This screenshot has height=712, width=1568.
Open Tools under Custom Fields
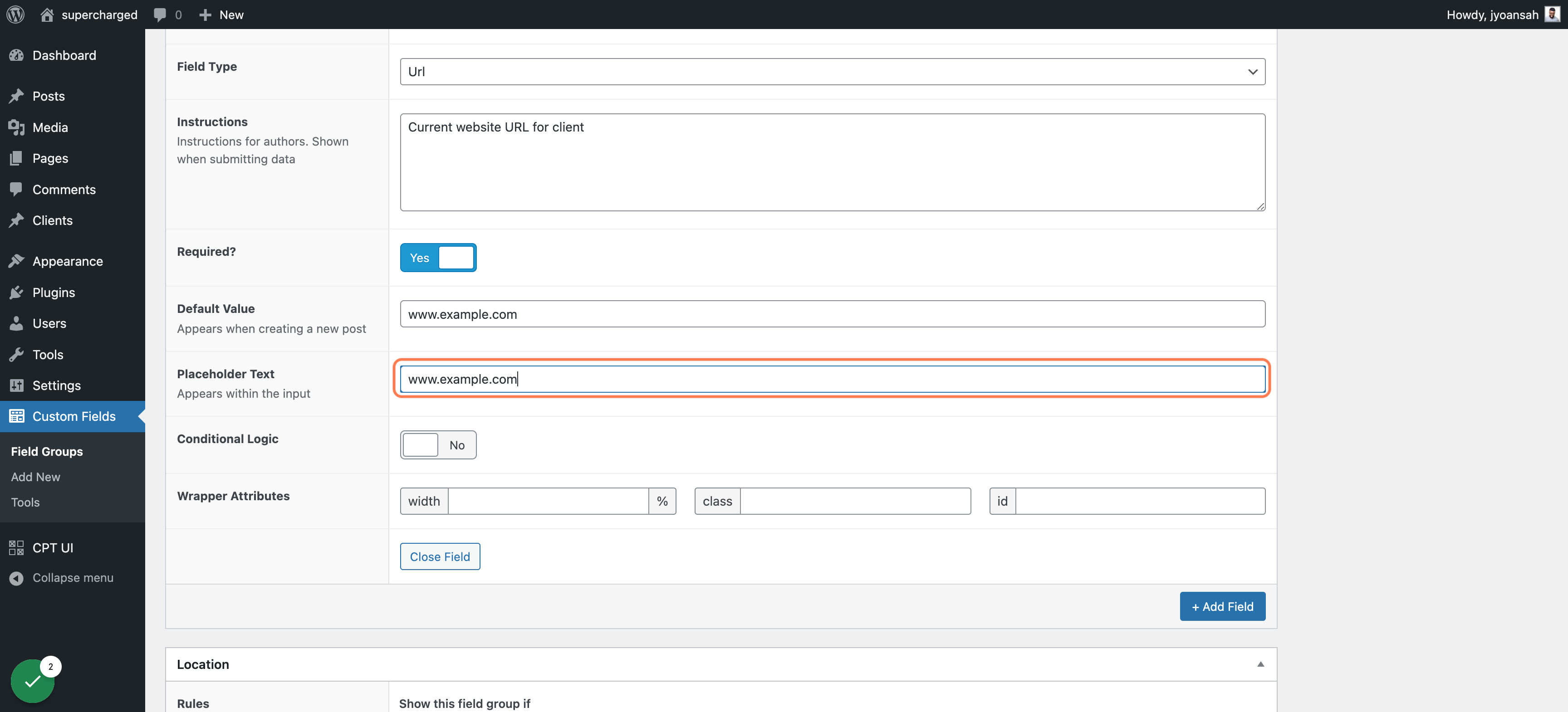(25, 502)
